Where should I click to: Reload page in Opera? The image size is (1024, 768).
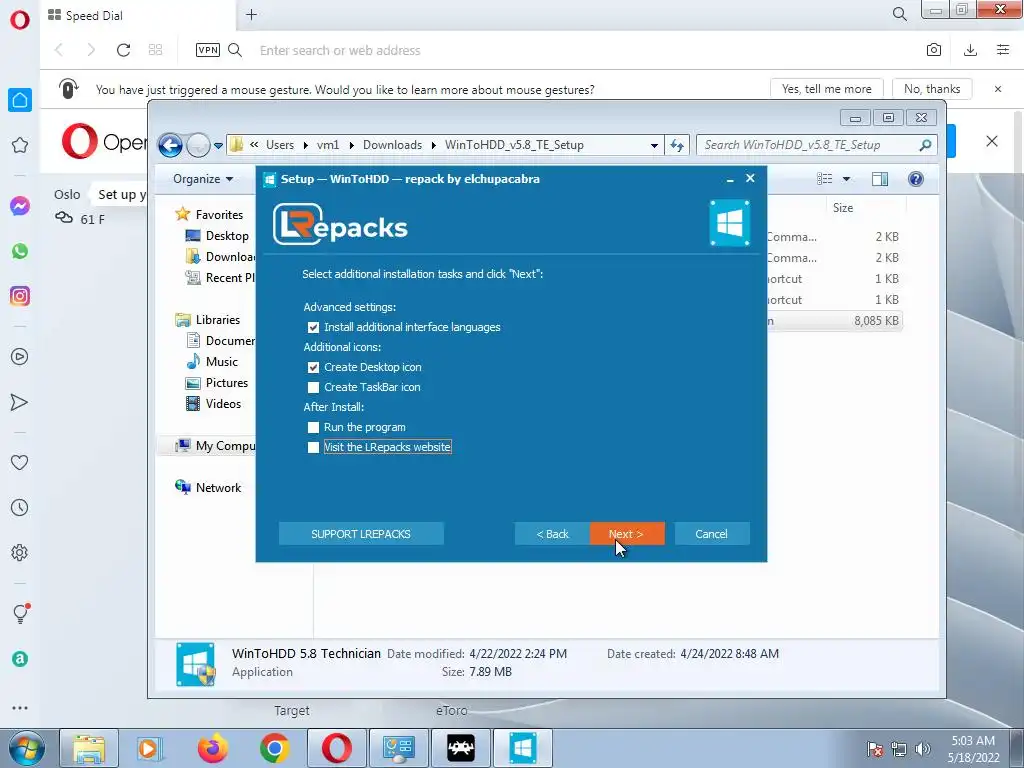pyautogui.click(x=123, y=50)
